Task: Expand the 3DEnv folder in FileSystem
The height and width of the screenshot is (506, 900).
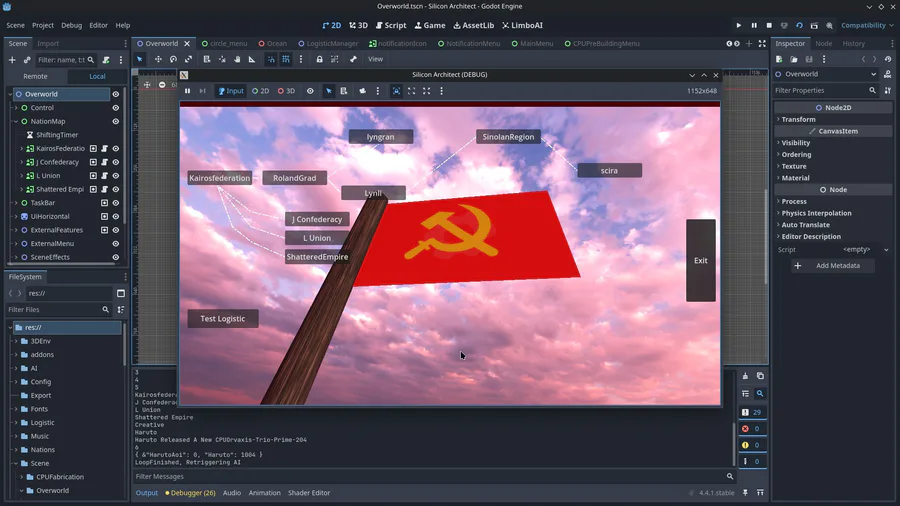Action: click(x=16, y=341)
